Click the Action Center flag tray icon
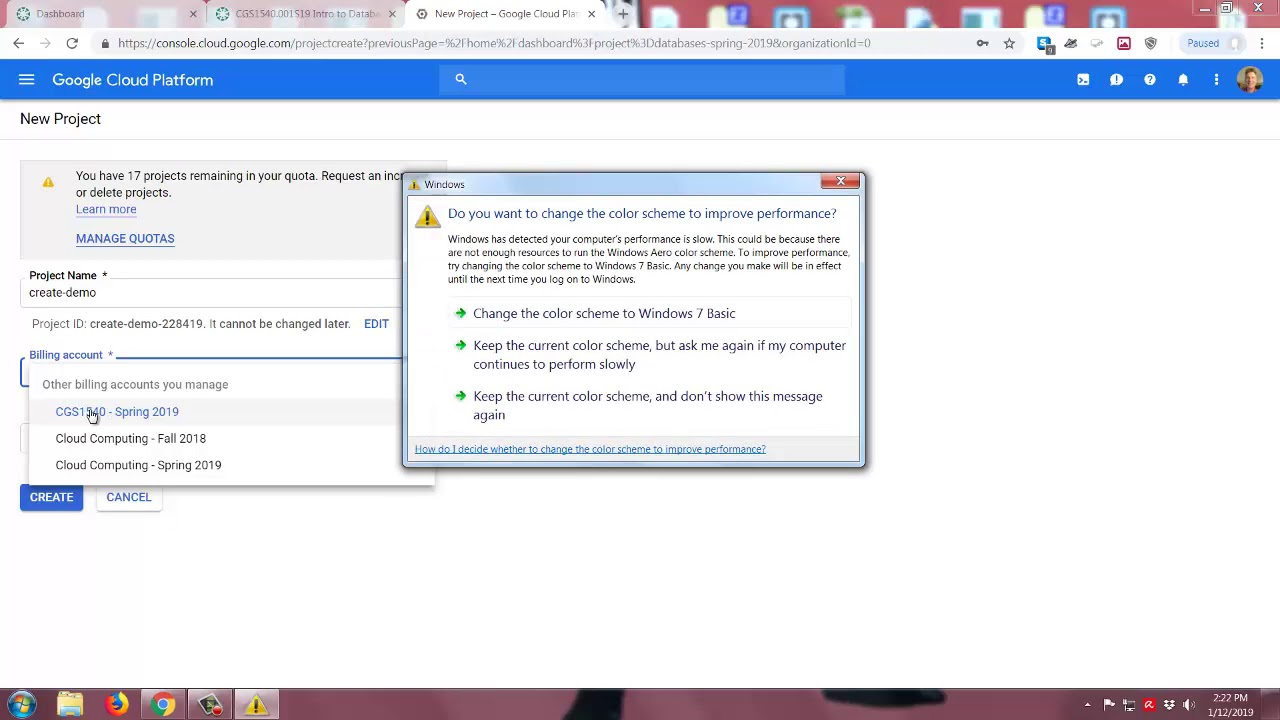The height and width of the screenshot is (720, 1280). pyautogui.click(x=1109, y=705)
